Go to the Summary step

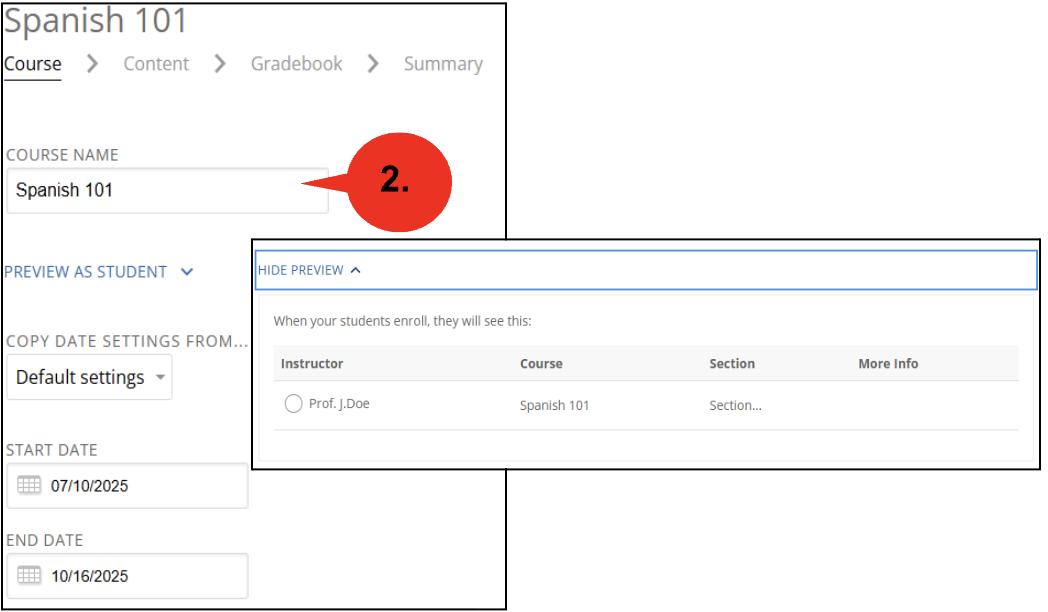pyautogui.click(x=443, y=64)
